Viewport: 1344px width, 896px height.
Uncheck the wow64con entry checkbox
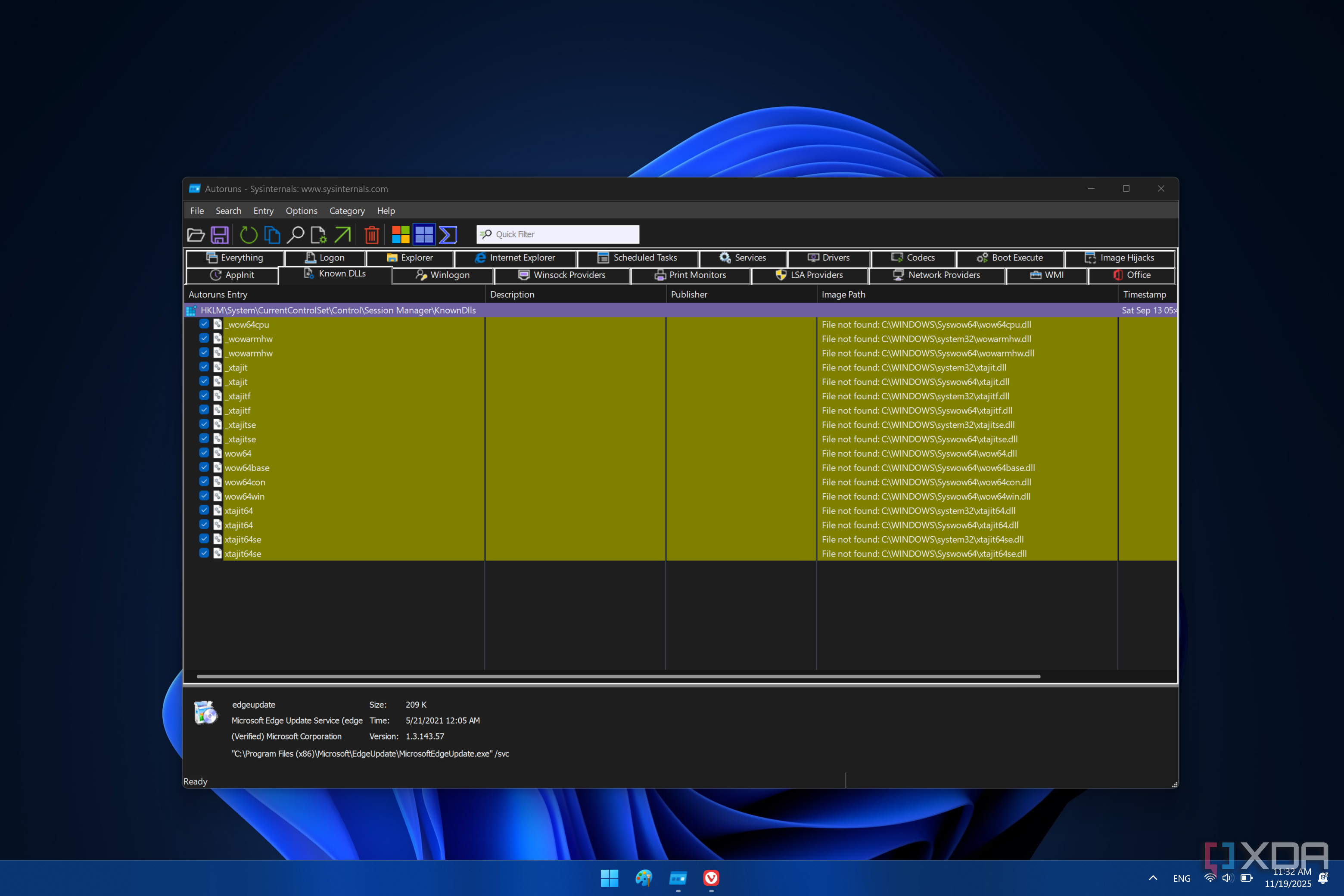pyautogui.click(x=204, y=482)
